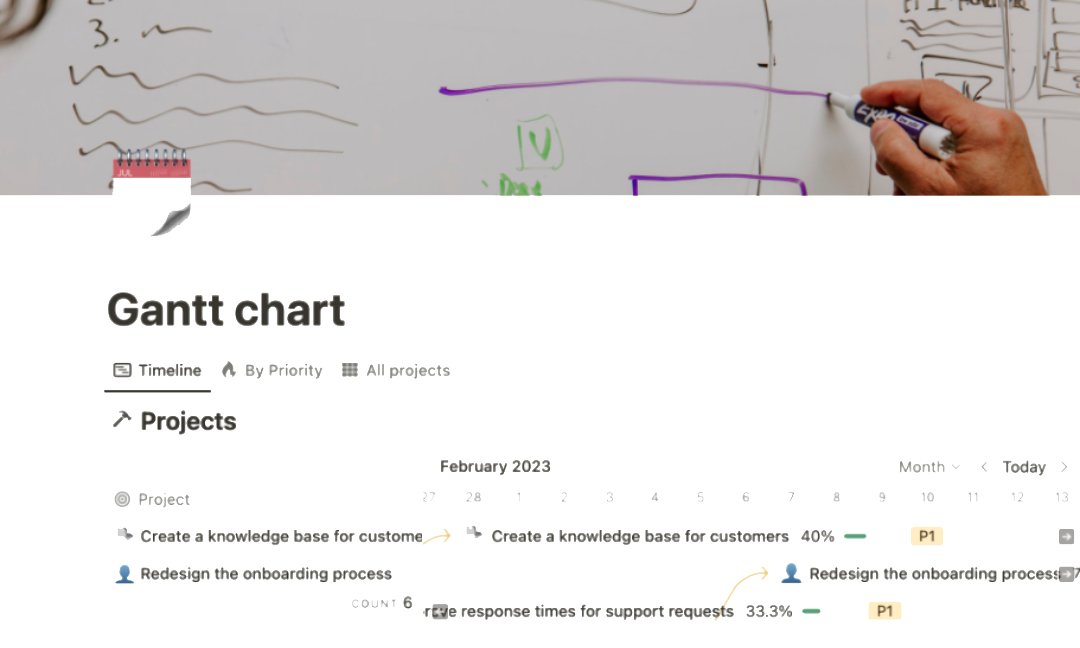The image size is (1080, 648).
Task: Click the next month chevron
Action: (1064, 467)
